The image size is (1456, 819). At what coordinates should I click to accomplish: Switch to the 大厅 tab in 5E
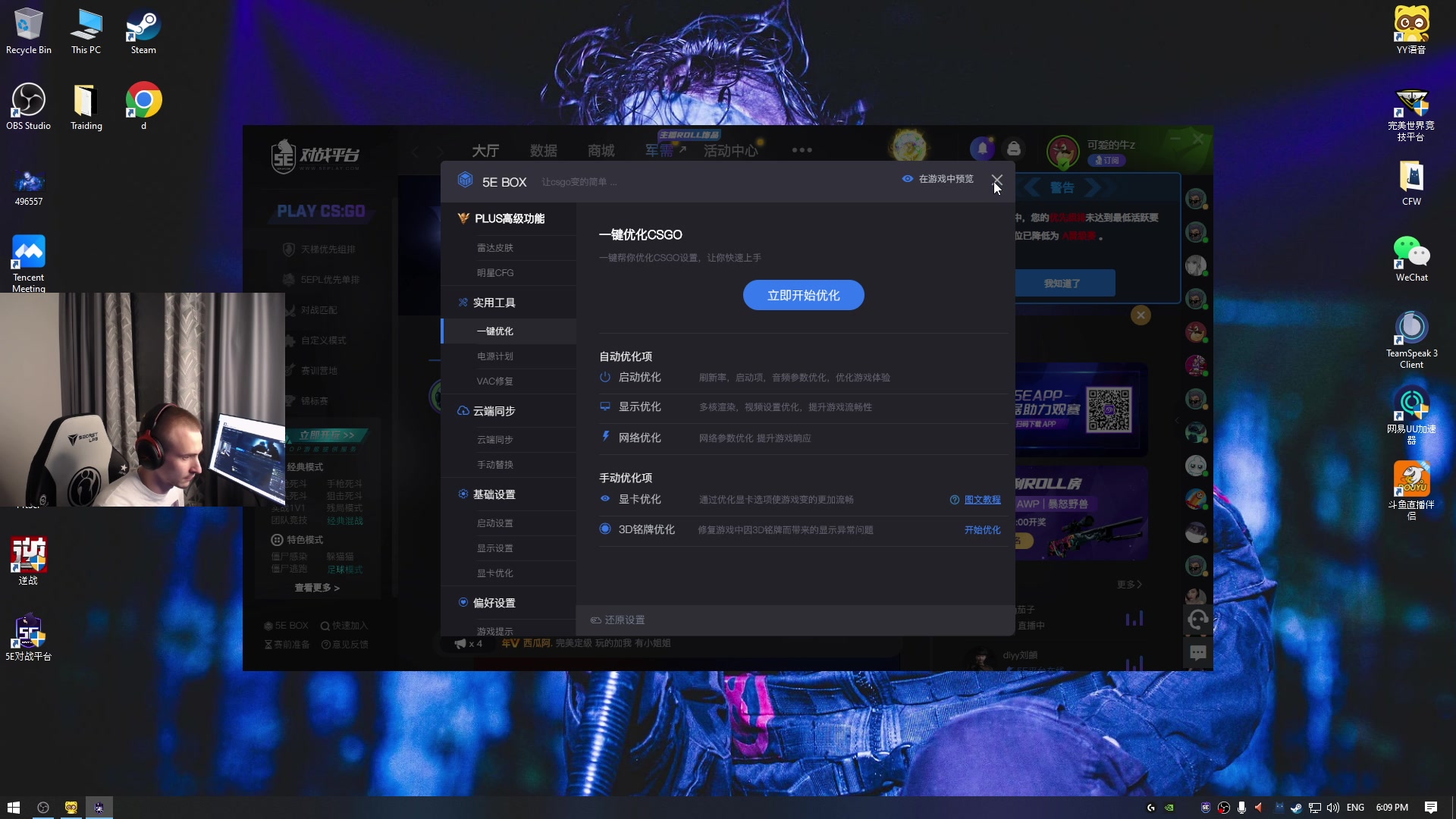pos(485,151)
